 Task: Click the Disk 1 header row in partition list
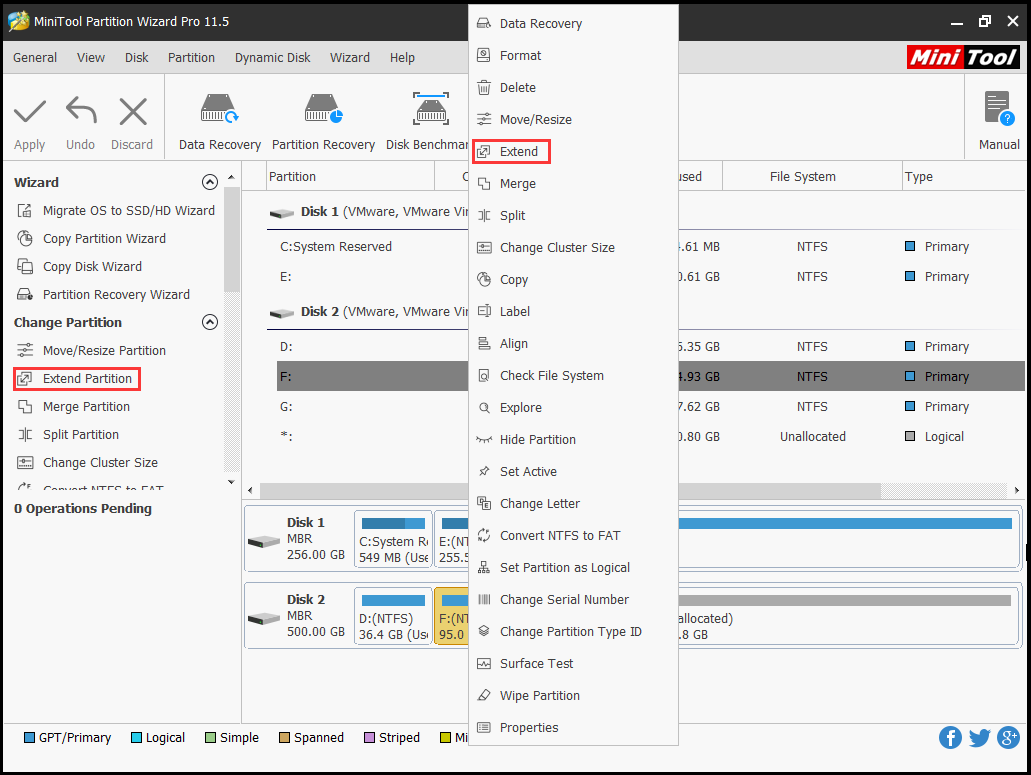click(368, 212)
